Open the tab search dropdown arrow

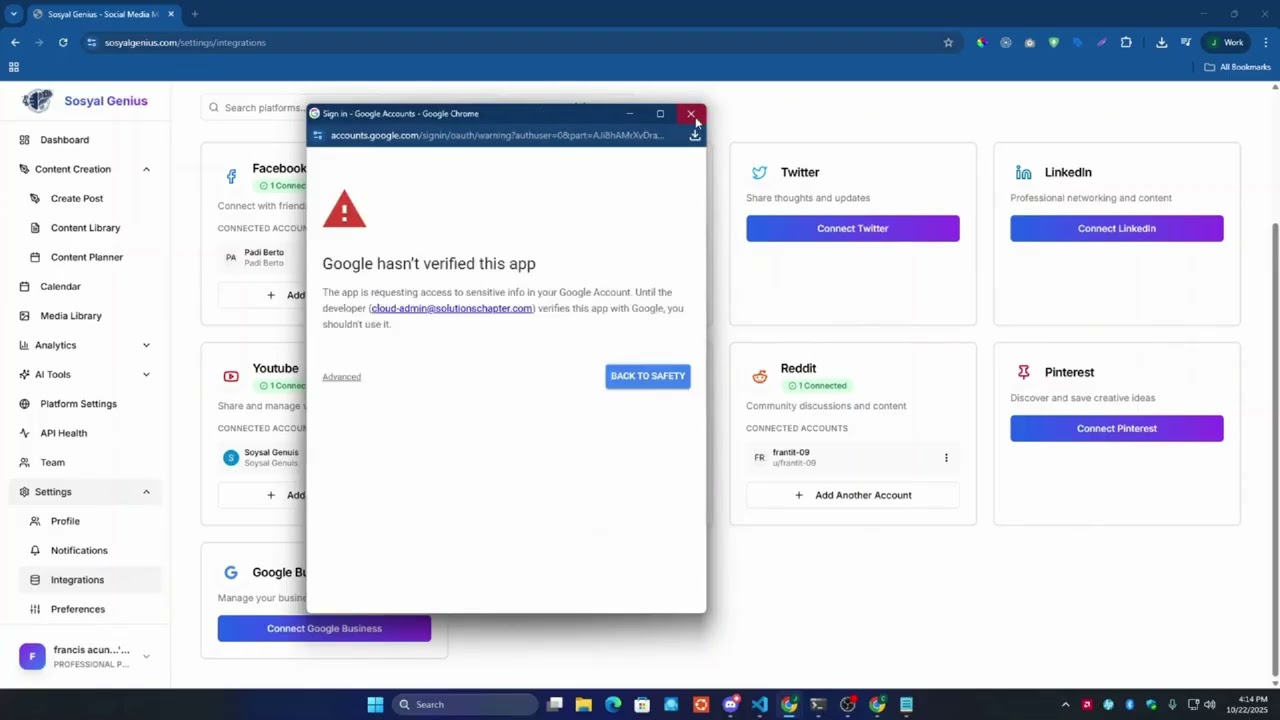coord(14,14)
